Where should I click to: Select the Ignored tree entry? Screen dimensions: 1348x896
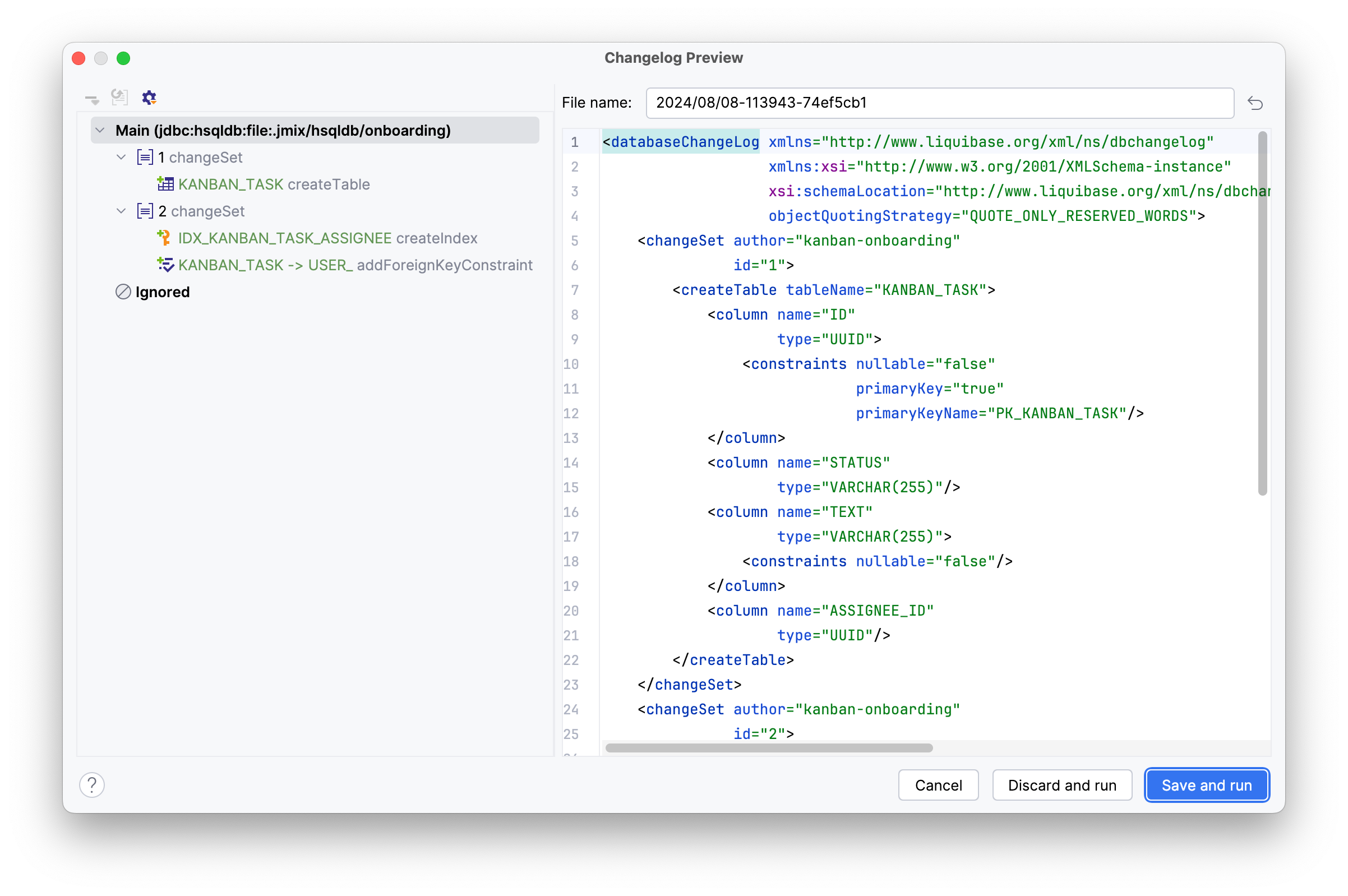point(162,292)
